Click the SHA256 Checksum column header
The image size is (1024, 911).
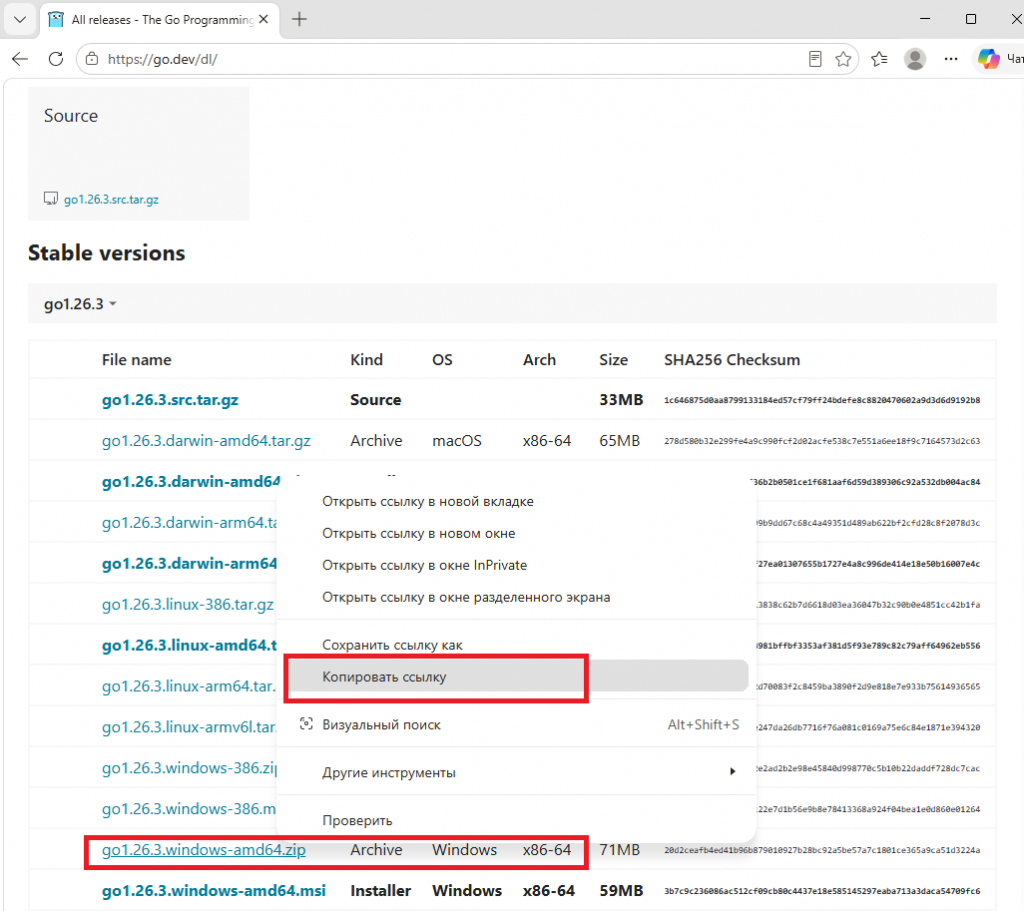(x=731, y=360)
